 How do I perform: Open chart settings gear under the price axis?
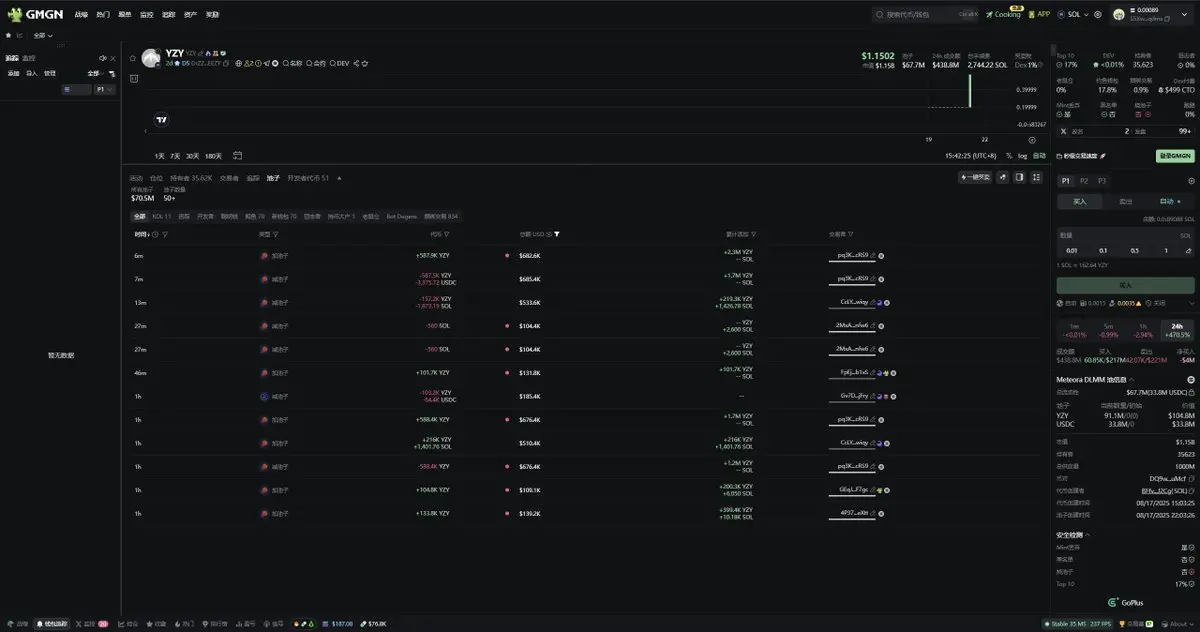click(x=1032, y=140)
